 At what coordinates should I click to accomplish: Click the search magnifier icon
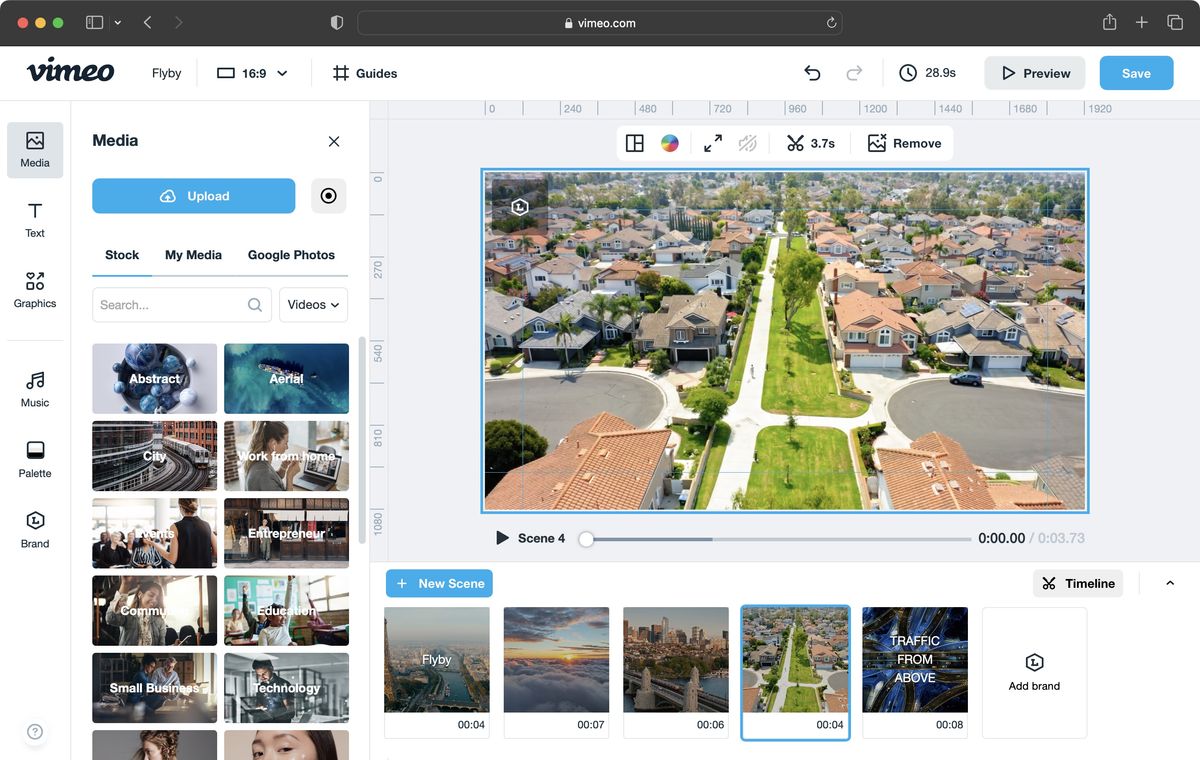tap(255, 305)
